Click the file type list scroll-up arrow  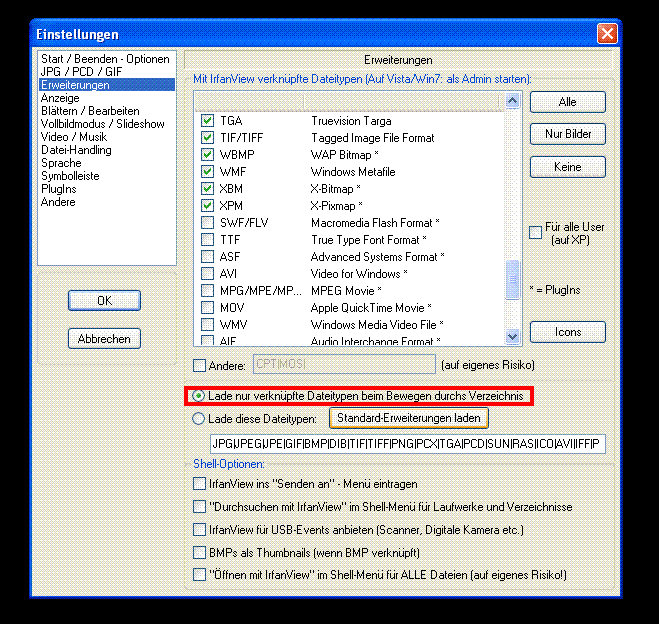coord(512,101)
